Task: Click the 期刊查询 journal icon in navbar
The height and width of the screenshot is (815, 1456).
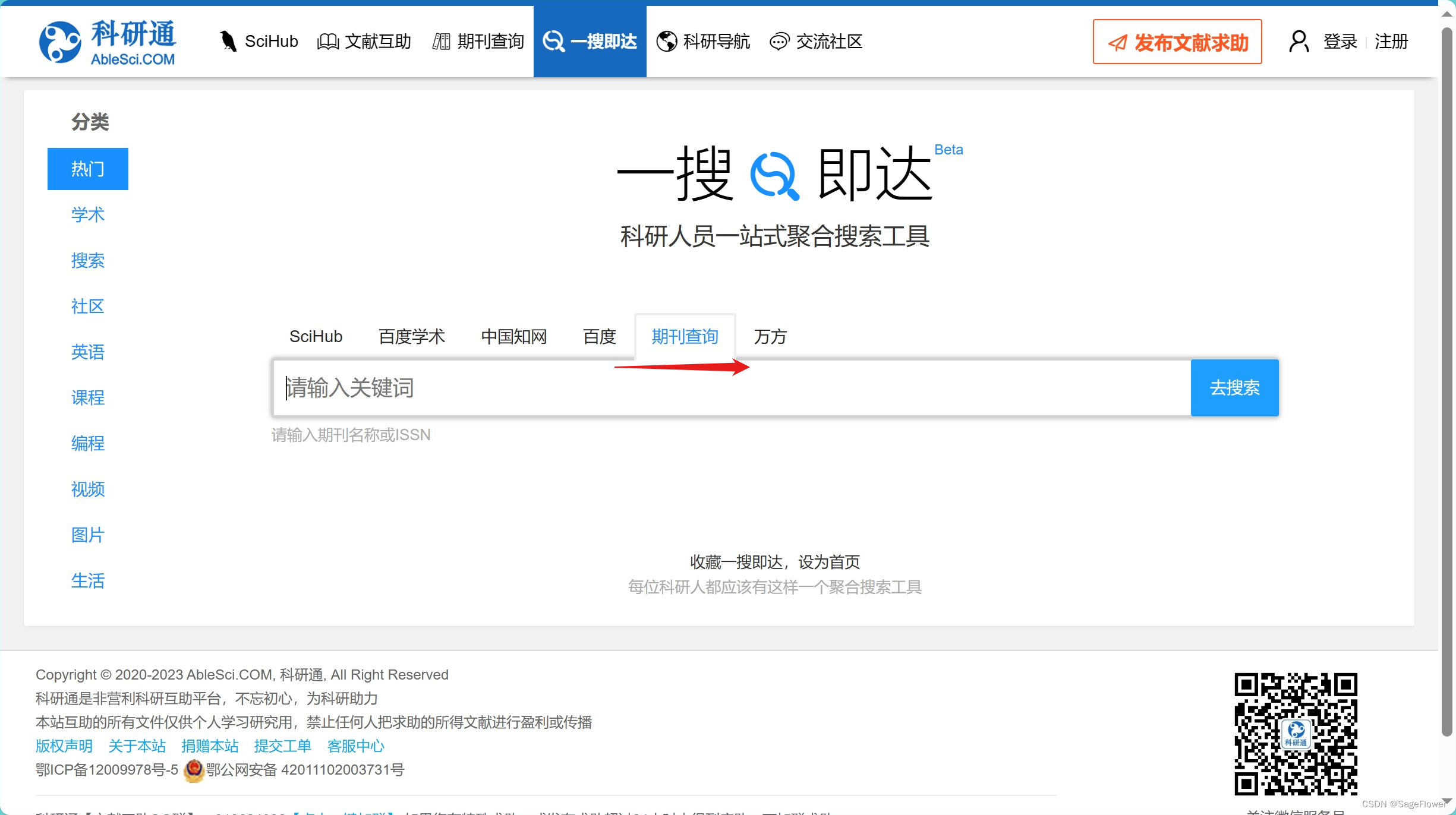Action: pos(441,42)
